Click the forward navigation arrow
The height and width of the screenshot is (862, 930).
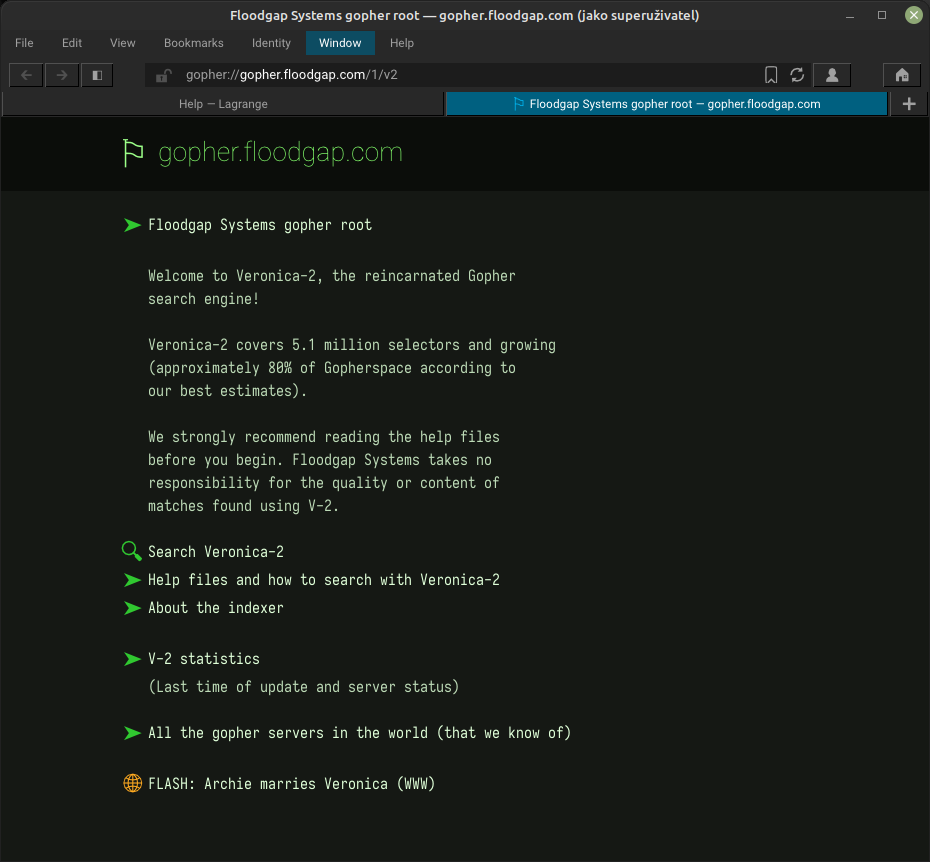coord(62,75)
